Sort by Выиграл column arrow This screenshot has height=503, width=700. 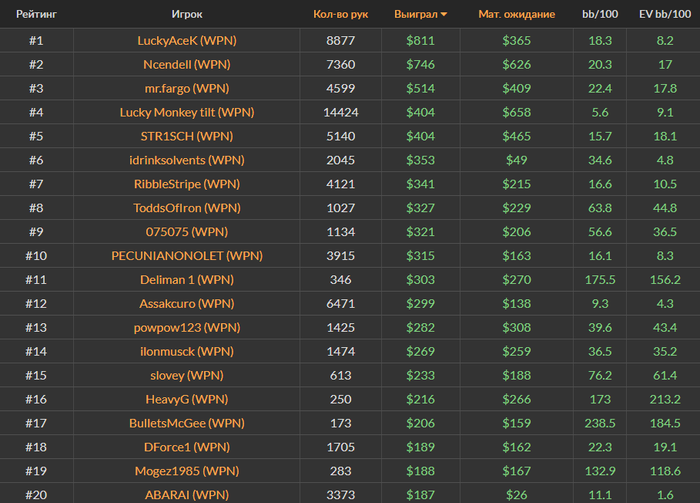click(444, 14)
